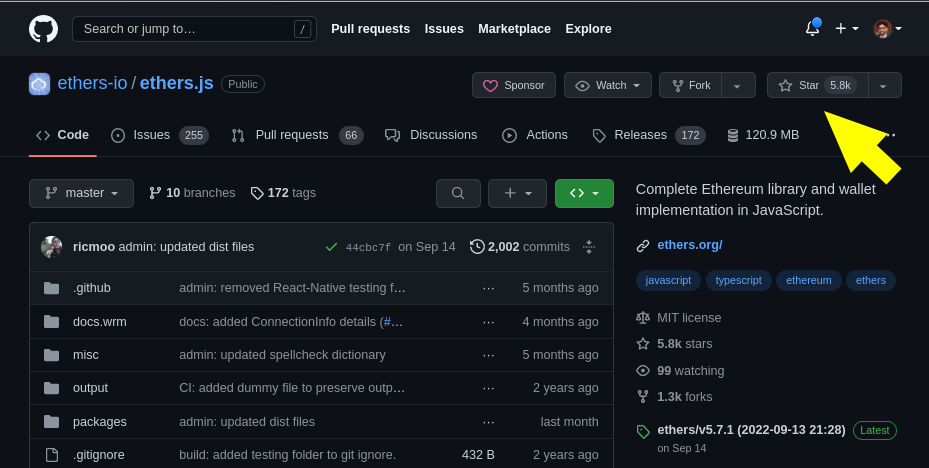The height and width of the screenshot is (468, 929).
Task: Expand the plus create-new menu
Action: 847,28
